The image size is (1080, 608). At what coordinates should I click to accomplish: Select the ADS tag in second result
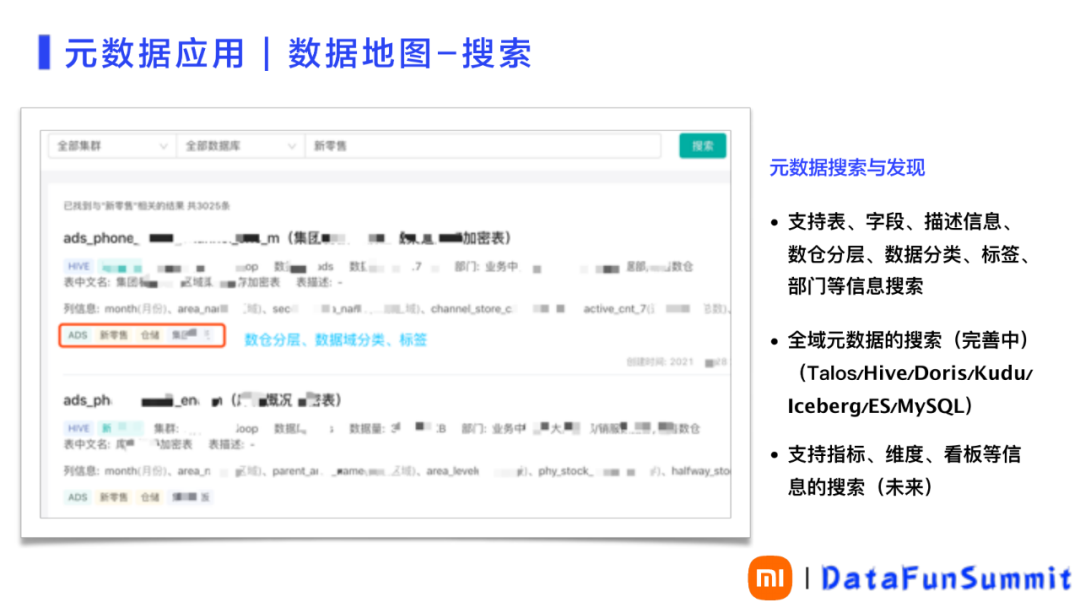[77, 497]
